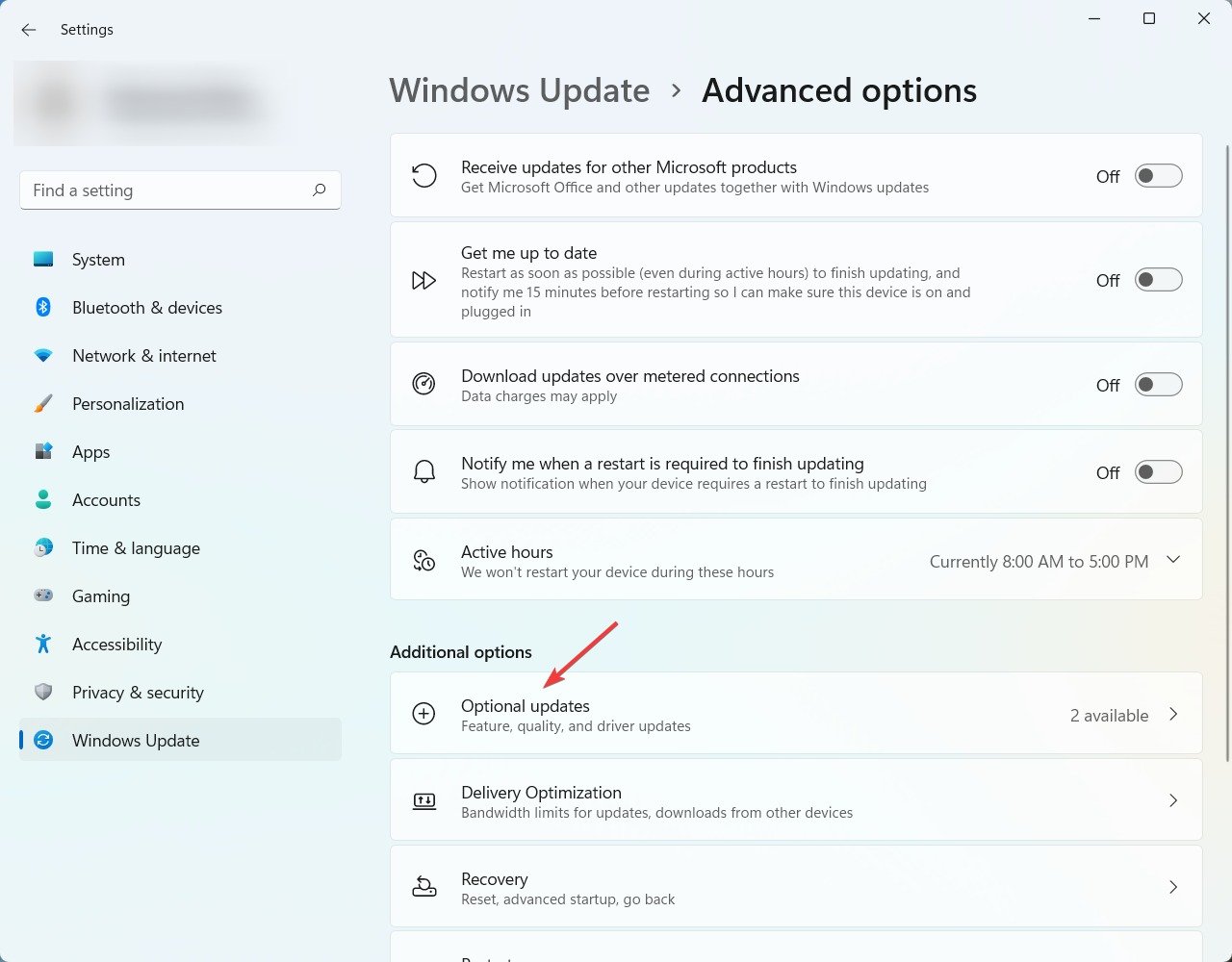Maximize the Settings window
The image size is (1232, 962).
point(1148,18)
